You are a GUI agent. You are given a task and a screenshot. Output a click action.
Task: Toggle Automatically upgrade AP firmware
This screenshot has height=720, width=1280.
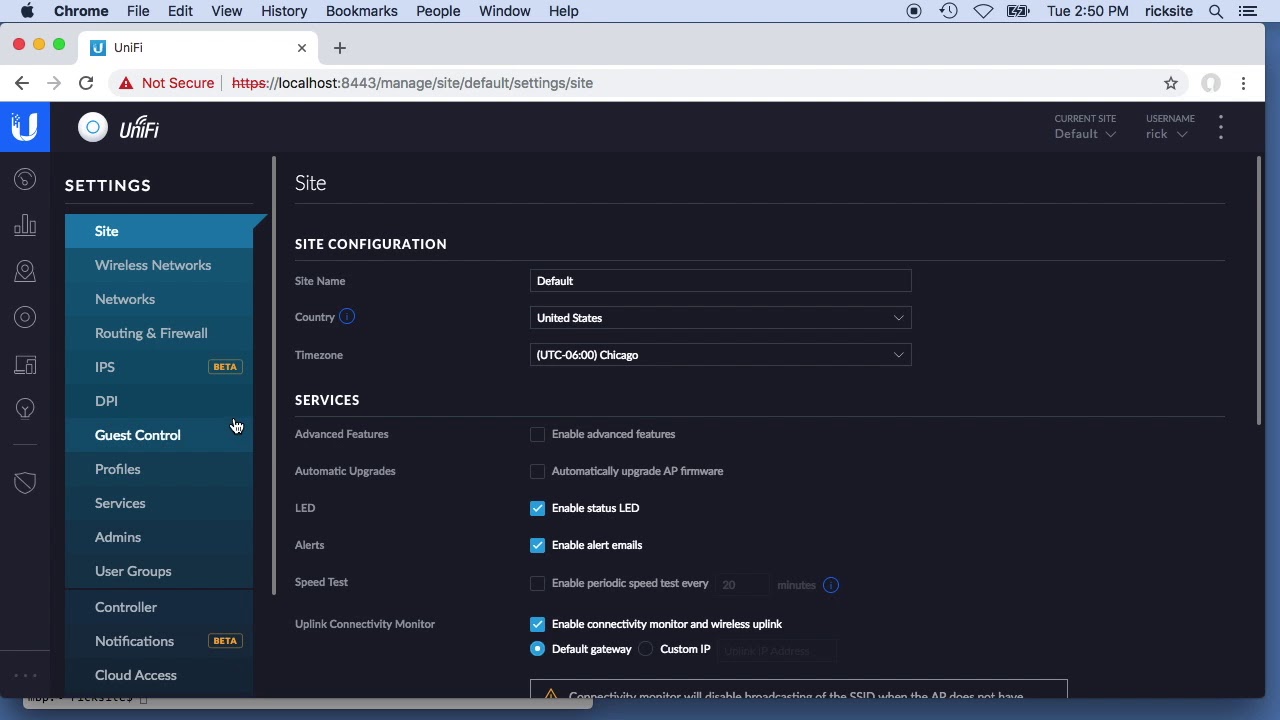(538, 471)
